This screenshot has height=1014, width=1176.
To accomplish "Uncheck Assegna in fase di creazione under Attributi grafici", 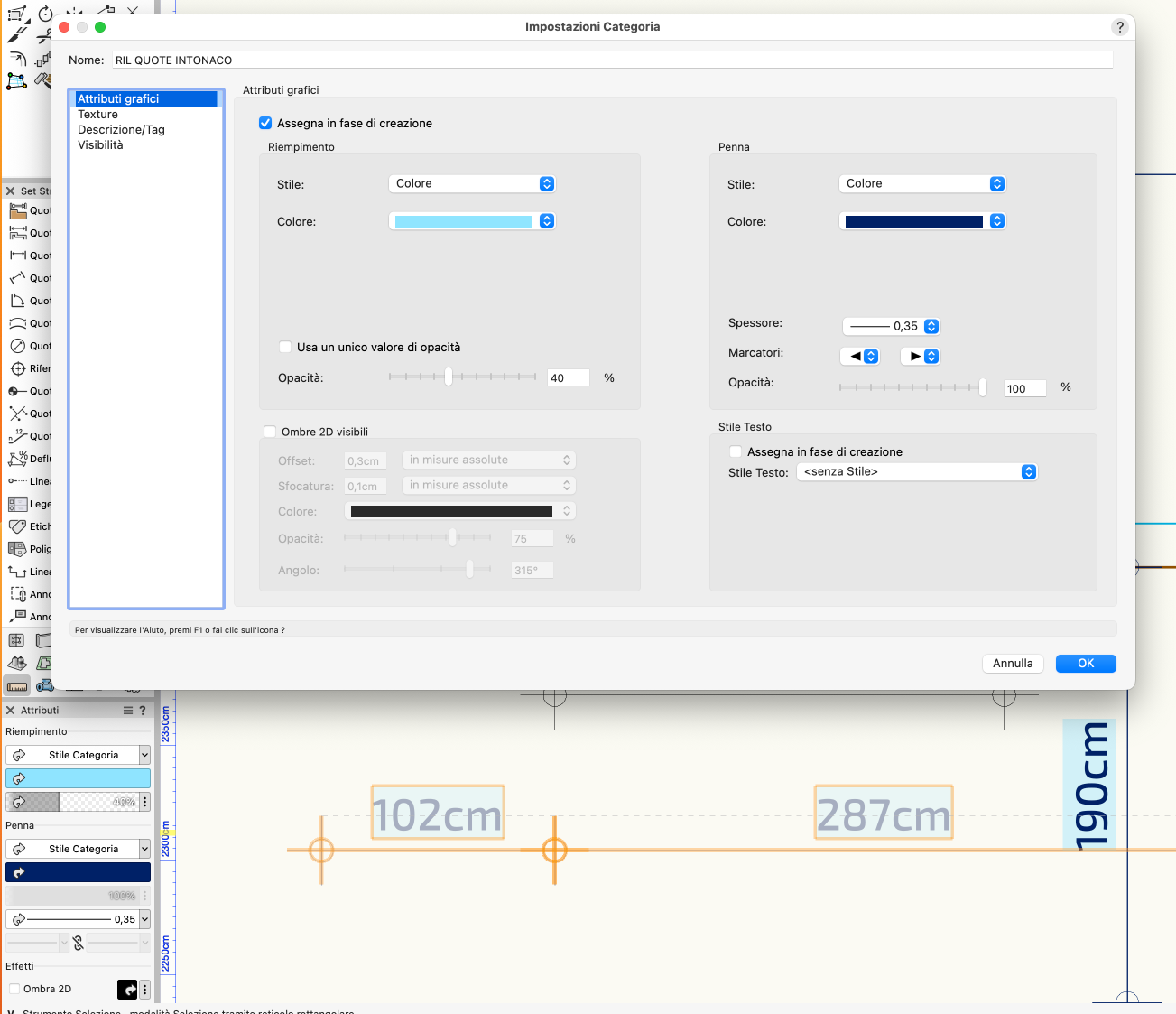I will [265, 124].
